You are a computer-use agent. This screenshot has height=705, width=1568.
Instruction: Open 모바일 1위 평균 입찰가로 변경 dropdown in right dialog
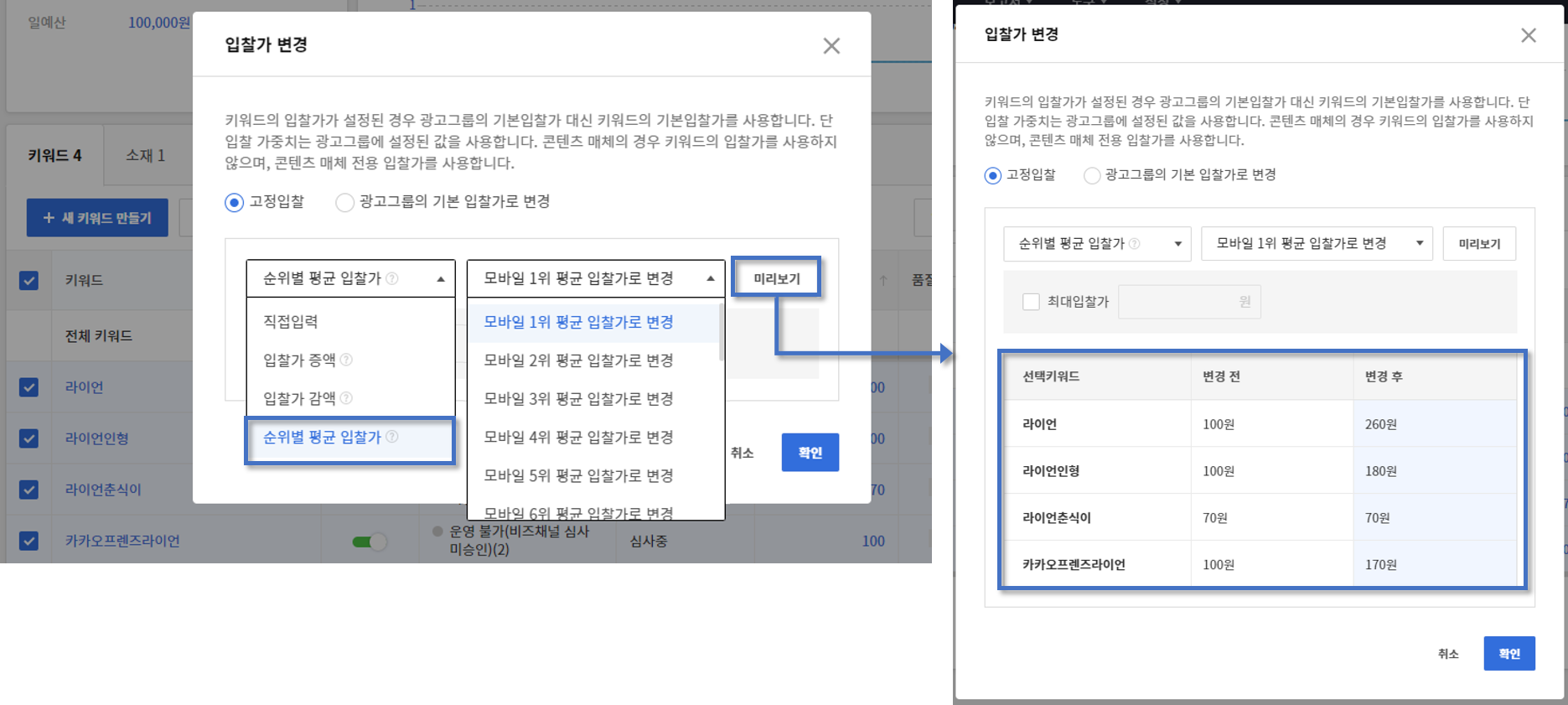point(1317,244)
